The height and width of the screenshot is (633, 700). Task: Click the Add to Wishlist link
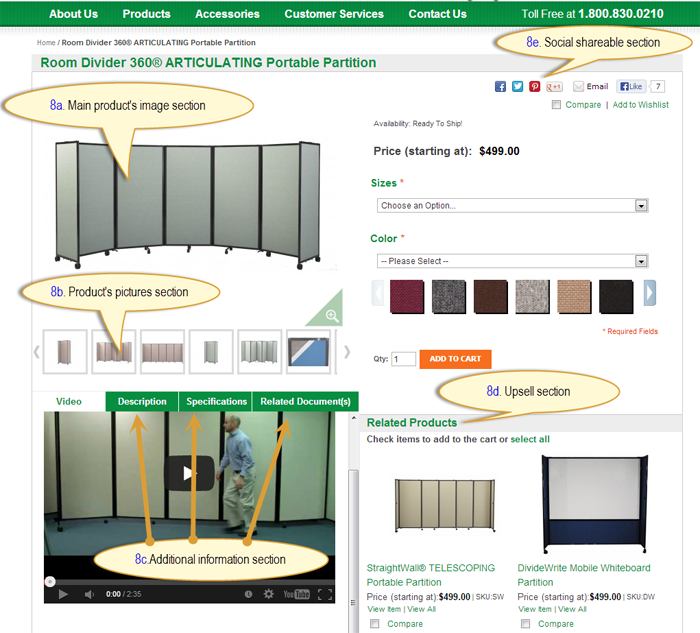[x=641, y=105]
